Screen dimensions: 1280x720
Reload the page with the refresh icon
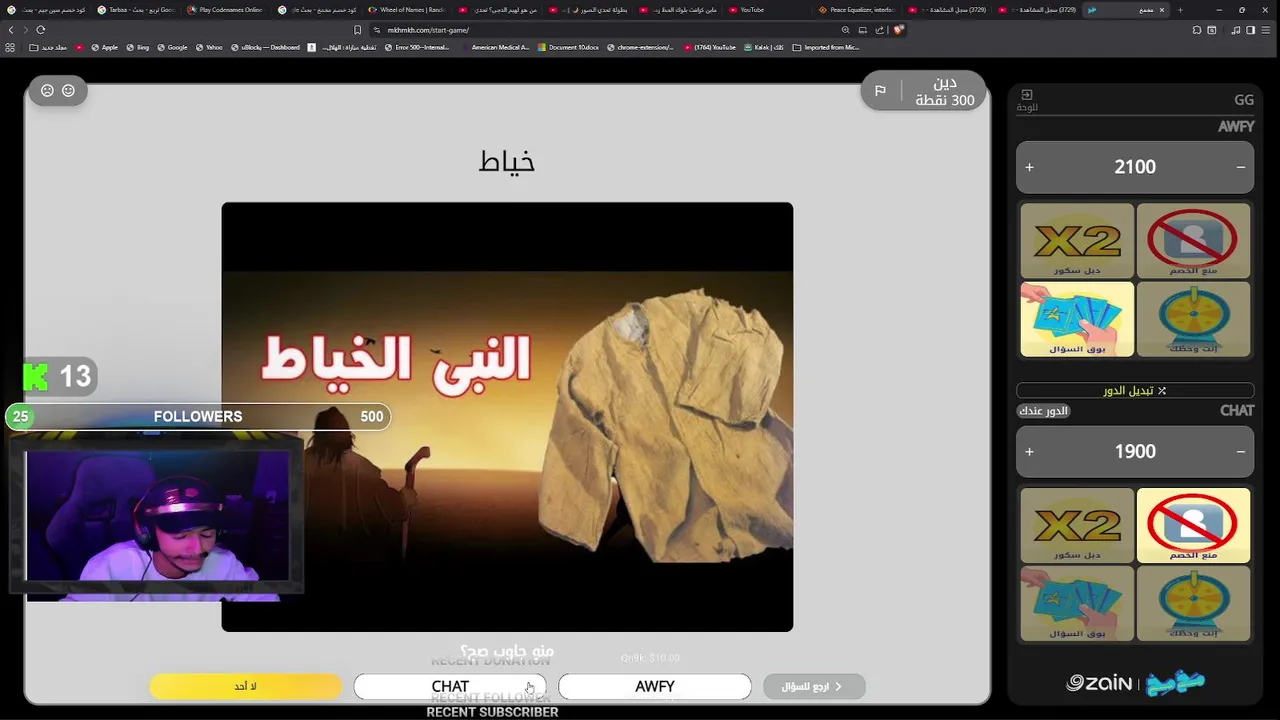pos(41,30)
